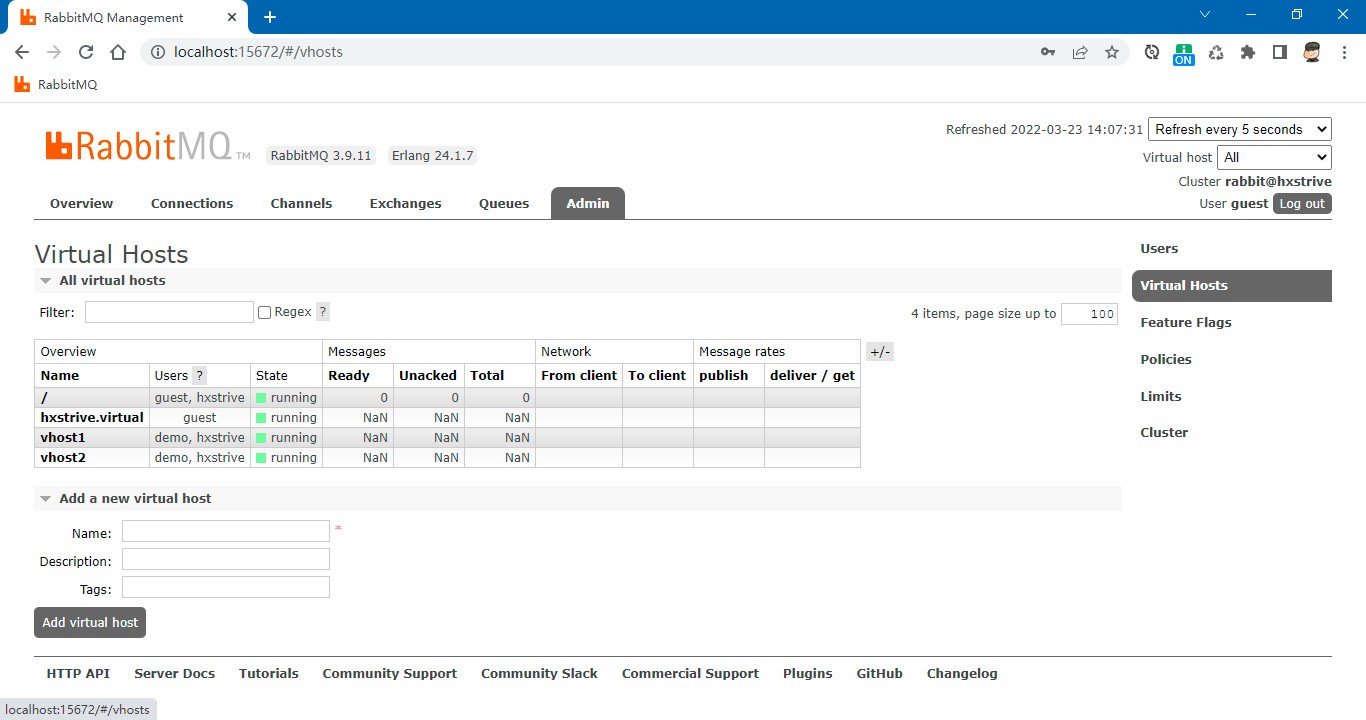Select the Admin tab
The image size is (1366, 720).
point(588,203)
